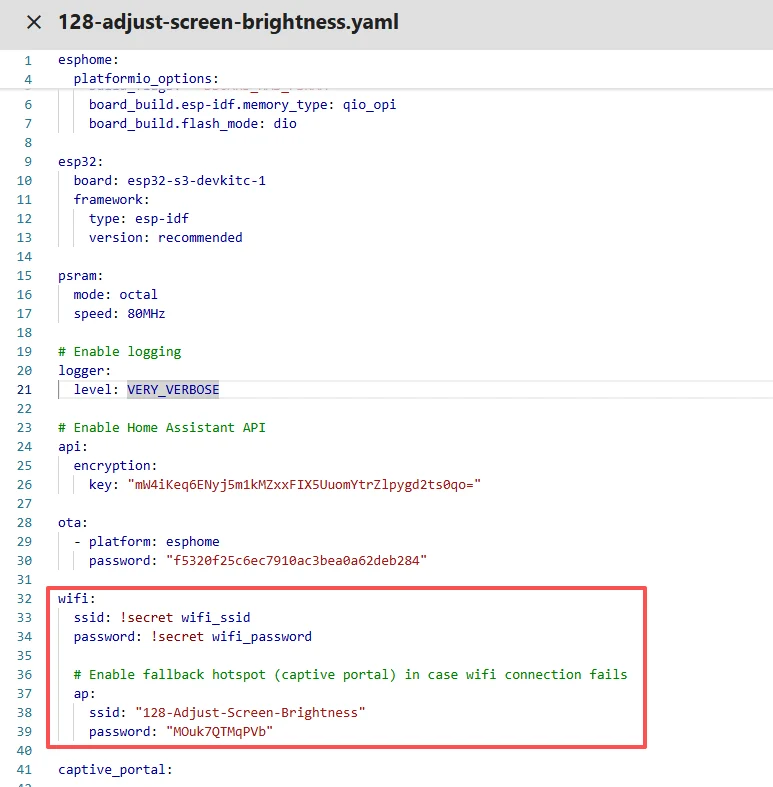Click the speed: 80MHz setting line

(119, 313)
